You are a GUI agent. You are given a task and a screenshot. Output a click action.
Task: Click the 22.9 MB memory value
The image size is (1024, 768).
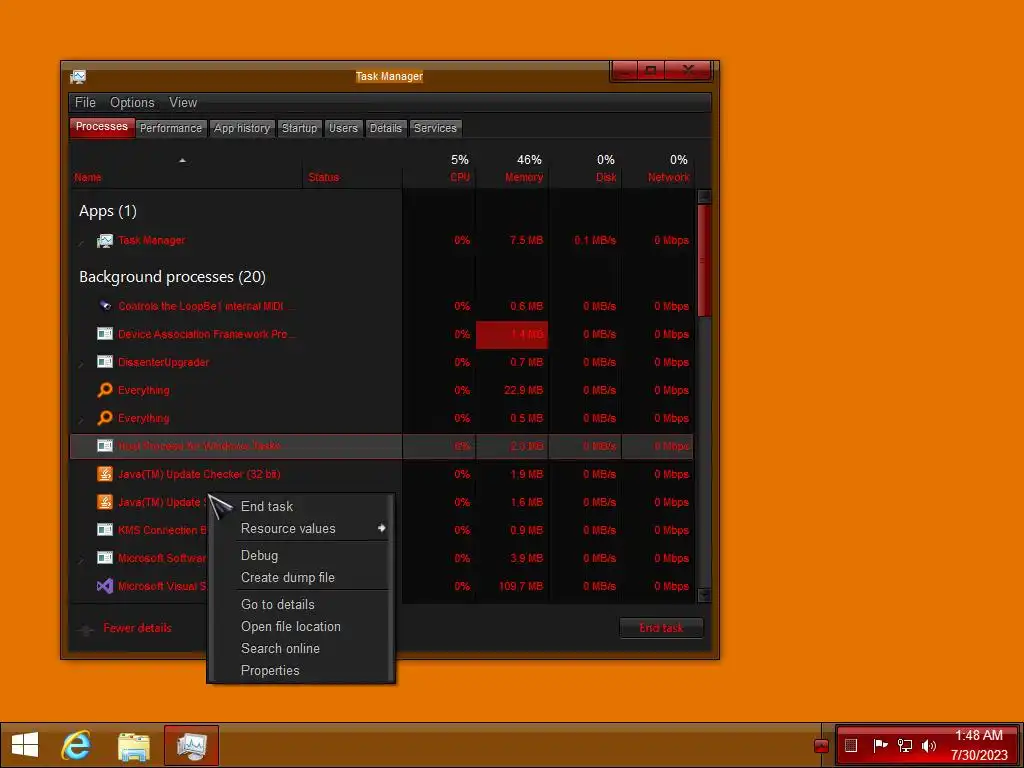point(524,391)
